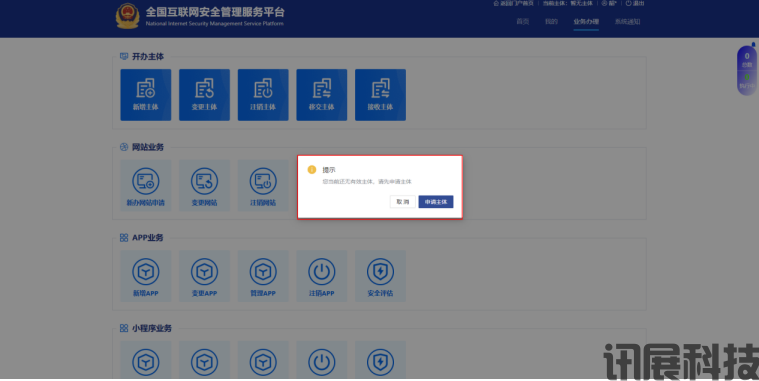Click 取消 in the prompt dialog

click(403, 202)
